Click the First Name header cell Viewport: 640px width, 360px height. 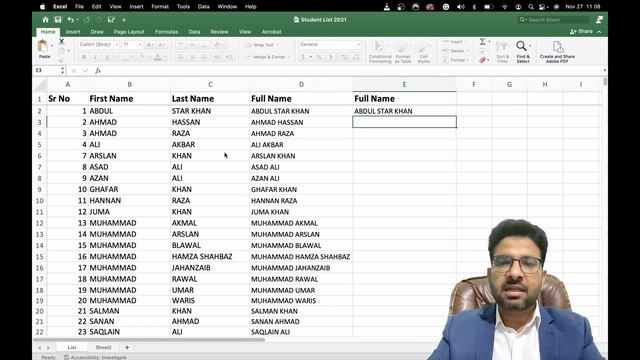(x=129, y=98)
